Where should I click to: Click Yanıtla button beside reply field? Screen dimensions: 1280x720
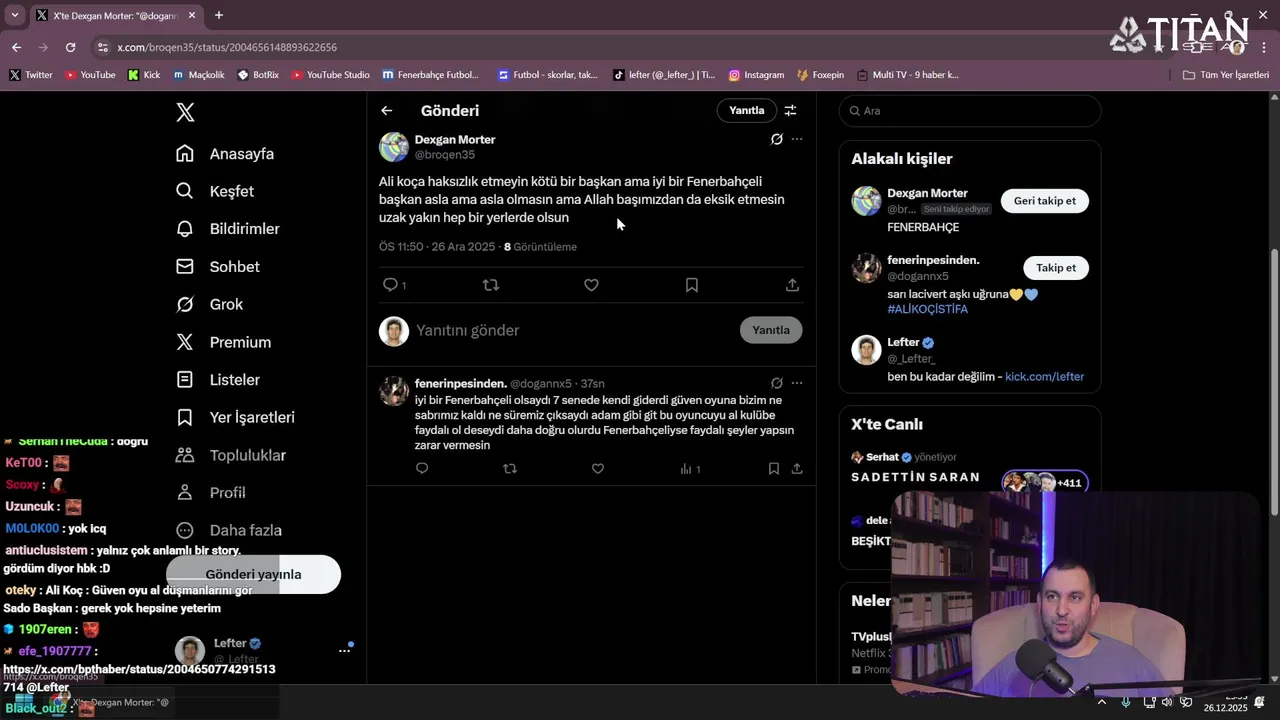click(771, 330)
